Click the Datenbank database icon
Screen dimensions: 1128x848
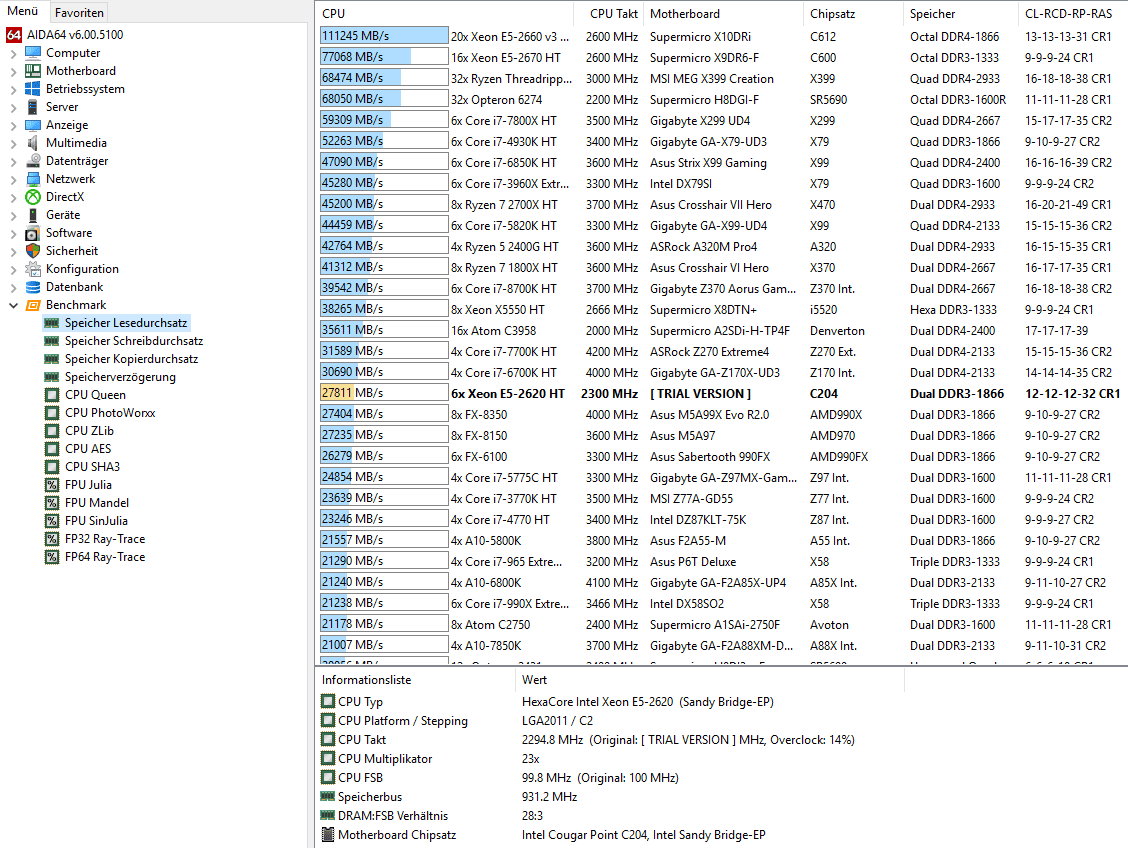(x=33, y=286)
